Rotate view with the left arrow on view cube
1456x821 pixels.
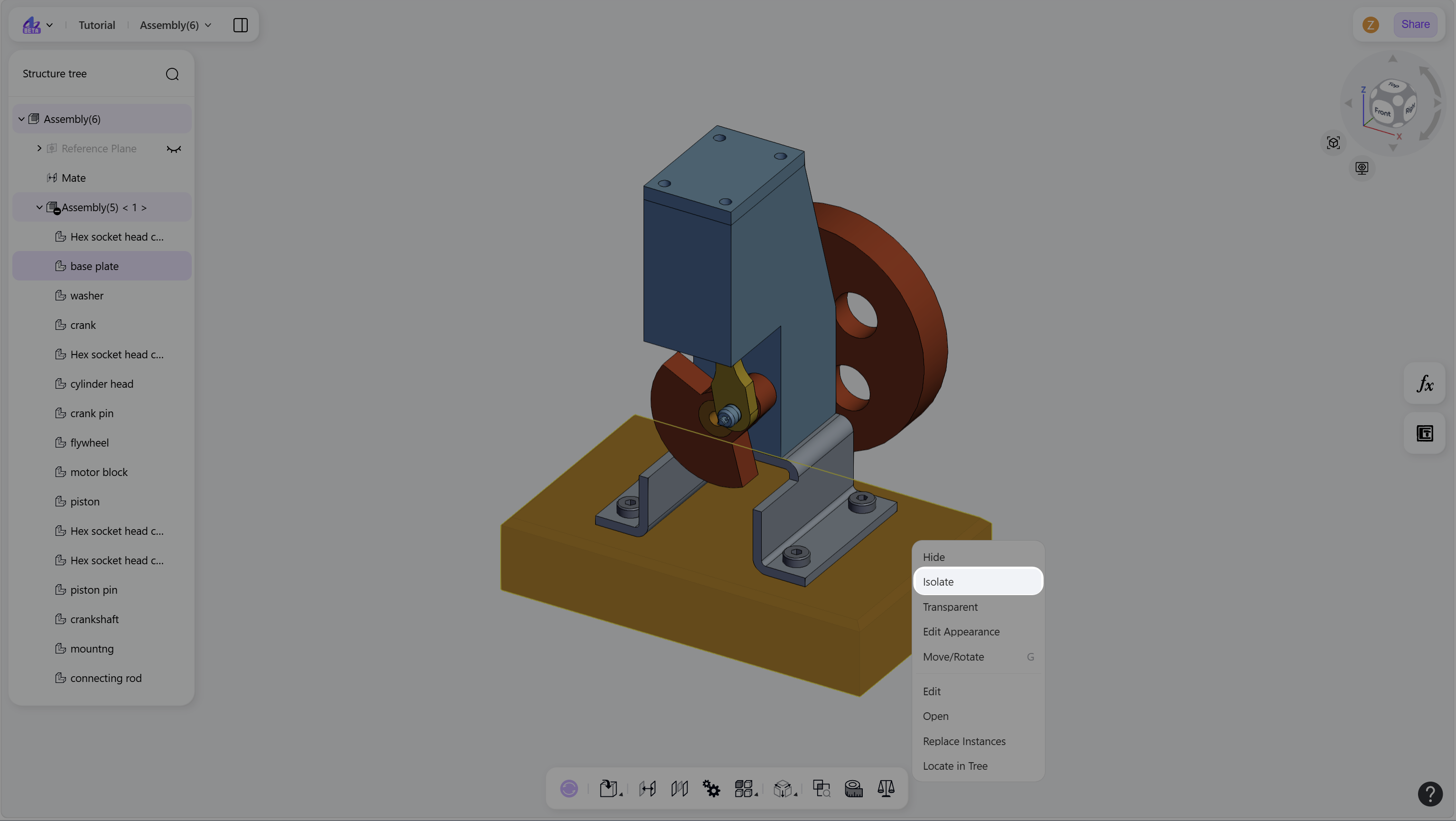[x=1348, y=103]
